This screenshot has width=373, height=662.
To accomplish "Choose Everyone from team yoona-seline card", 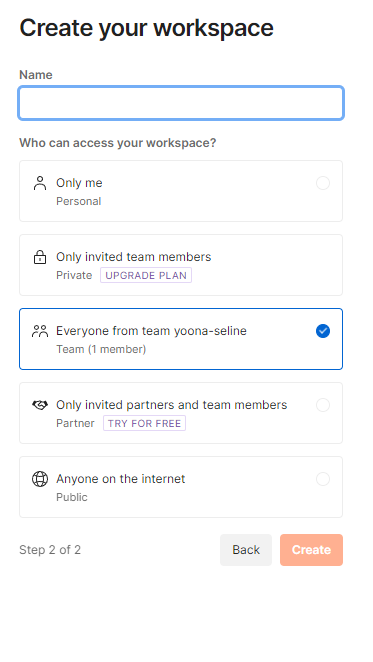I will [181, 339].
